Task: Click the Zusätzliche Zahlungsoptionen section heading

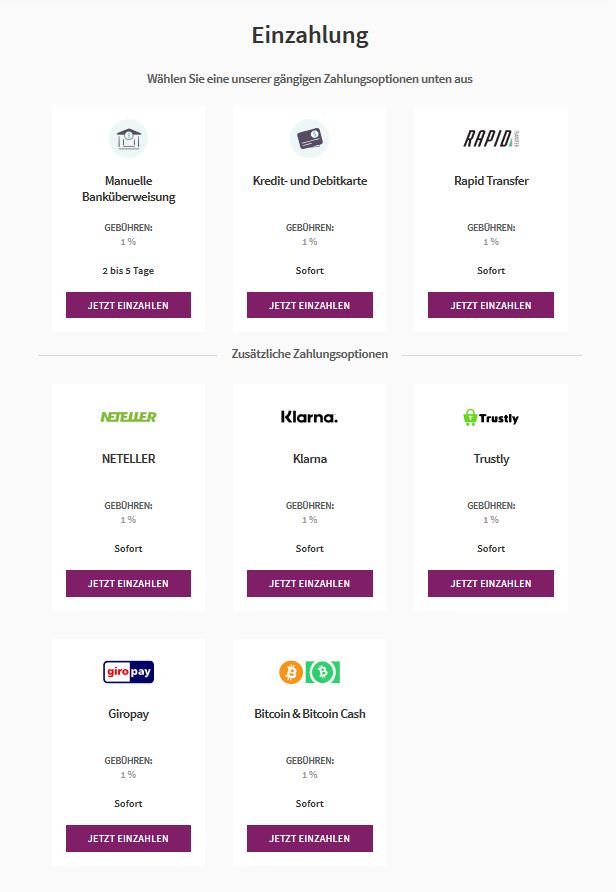Action: coord(309,354)
